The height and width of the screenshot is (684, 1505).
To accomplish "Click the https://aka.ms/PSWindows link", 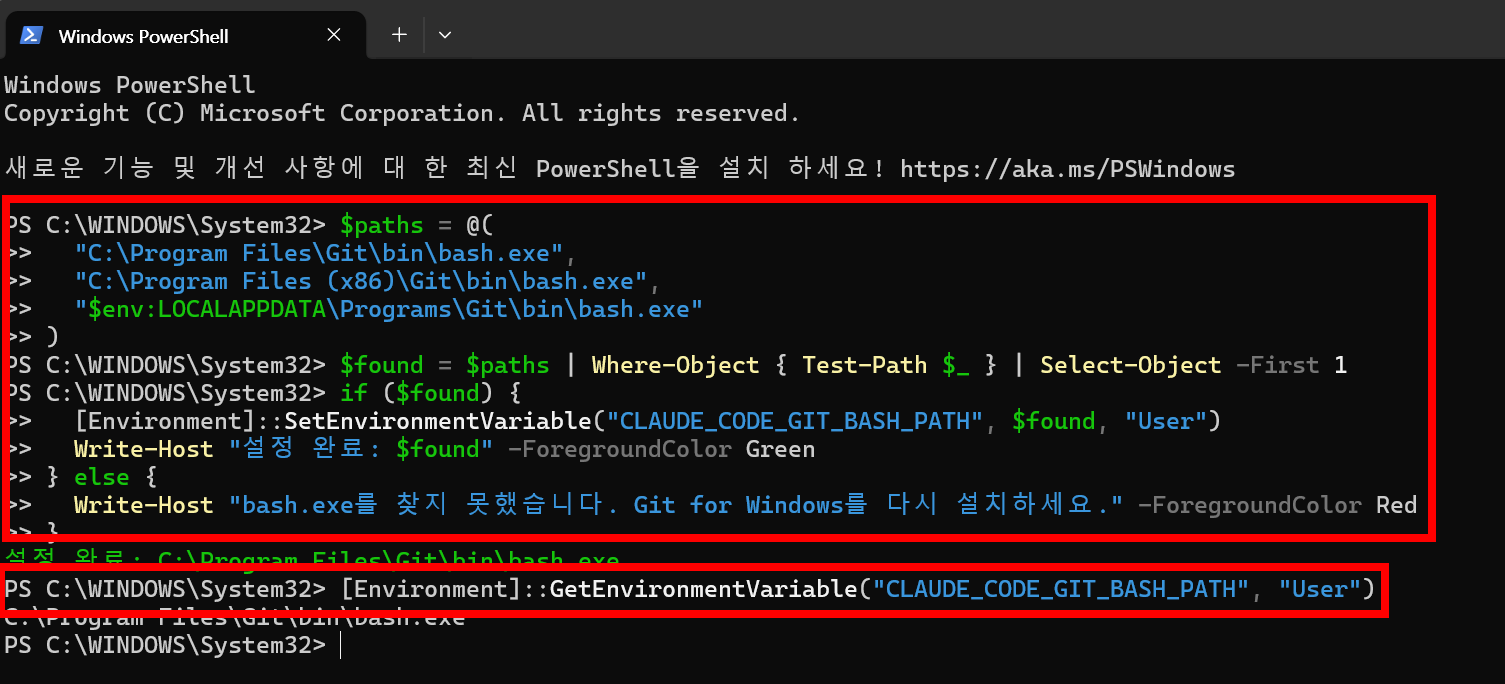I will click(1067, 169).
